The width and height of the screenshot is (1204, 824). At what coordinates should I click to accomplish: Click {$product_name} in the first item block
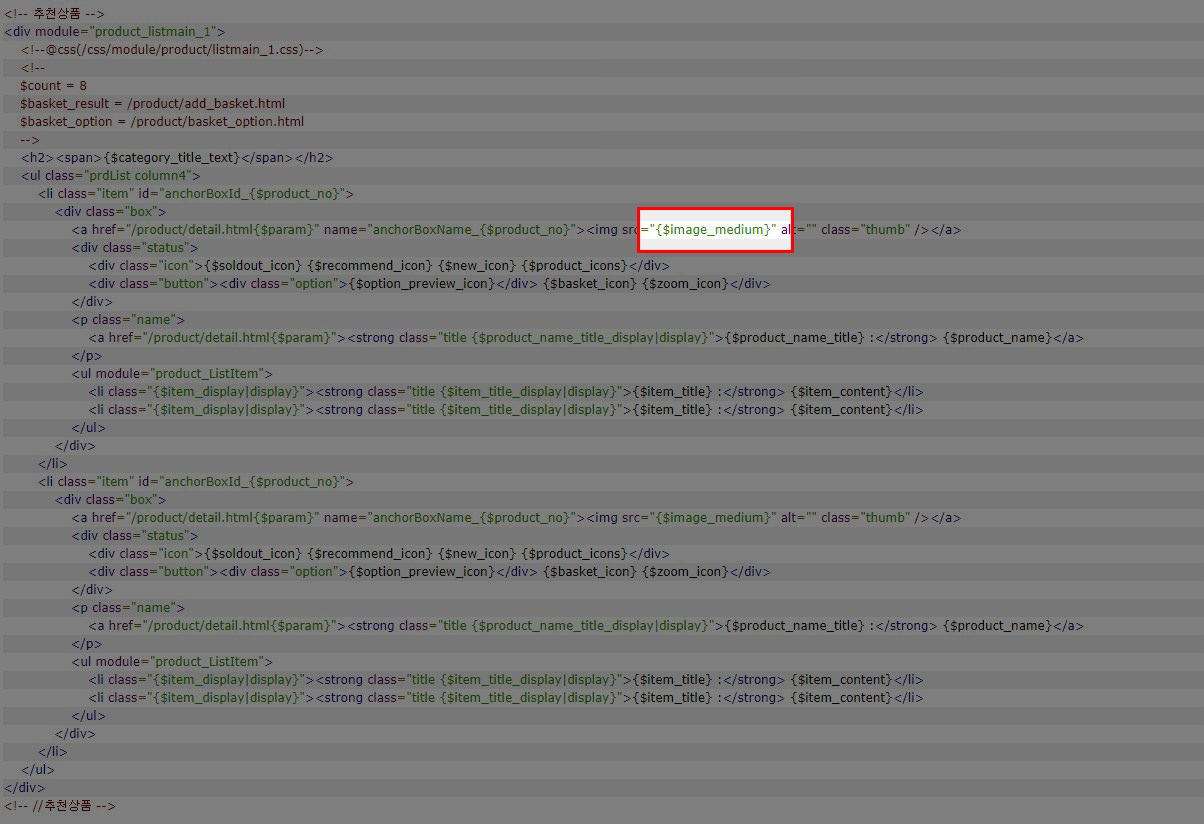tap(999, 338)
